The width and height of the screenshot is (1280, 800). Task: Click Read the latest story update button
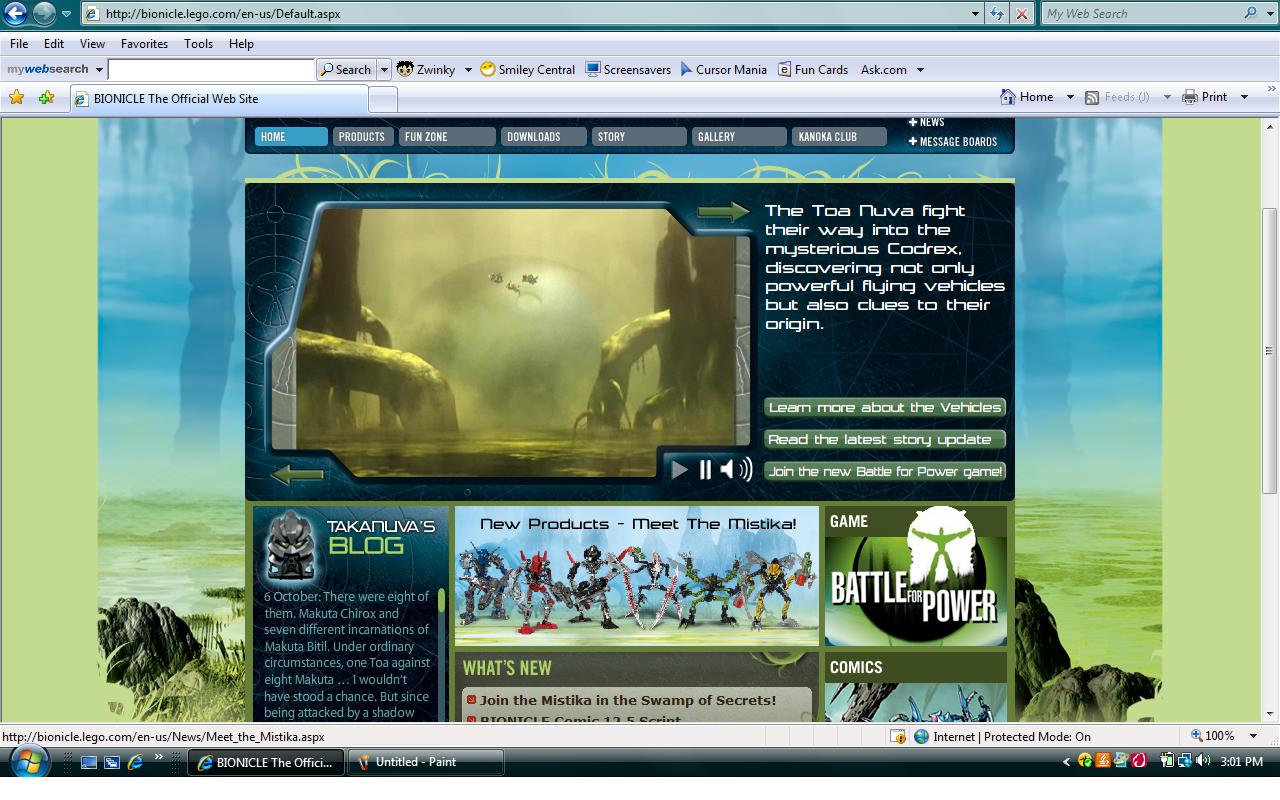coord(885,440)
